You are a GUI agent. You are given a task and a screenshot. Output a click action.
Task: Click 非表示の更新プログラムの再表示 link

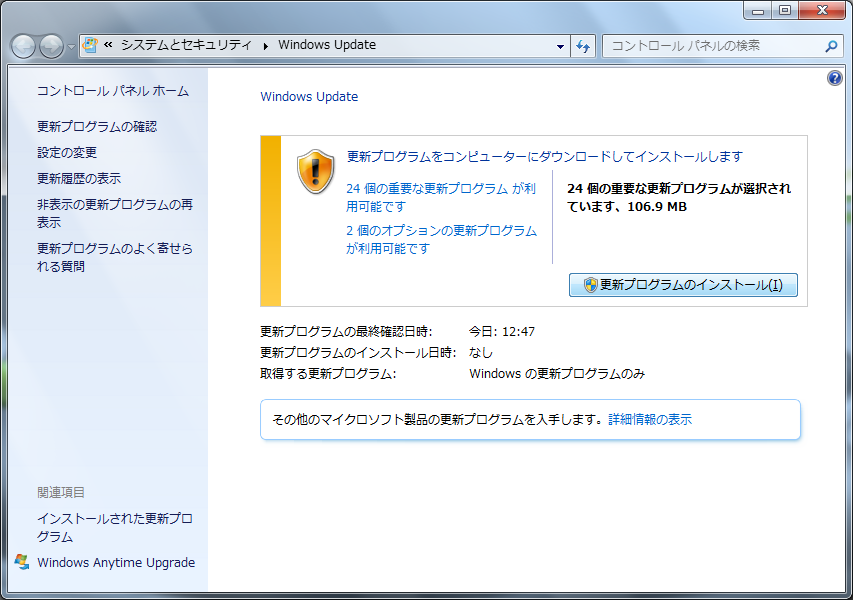point(115,213)
